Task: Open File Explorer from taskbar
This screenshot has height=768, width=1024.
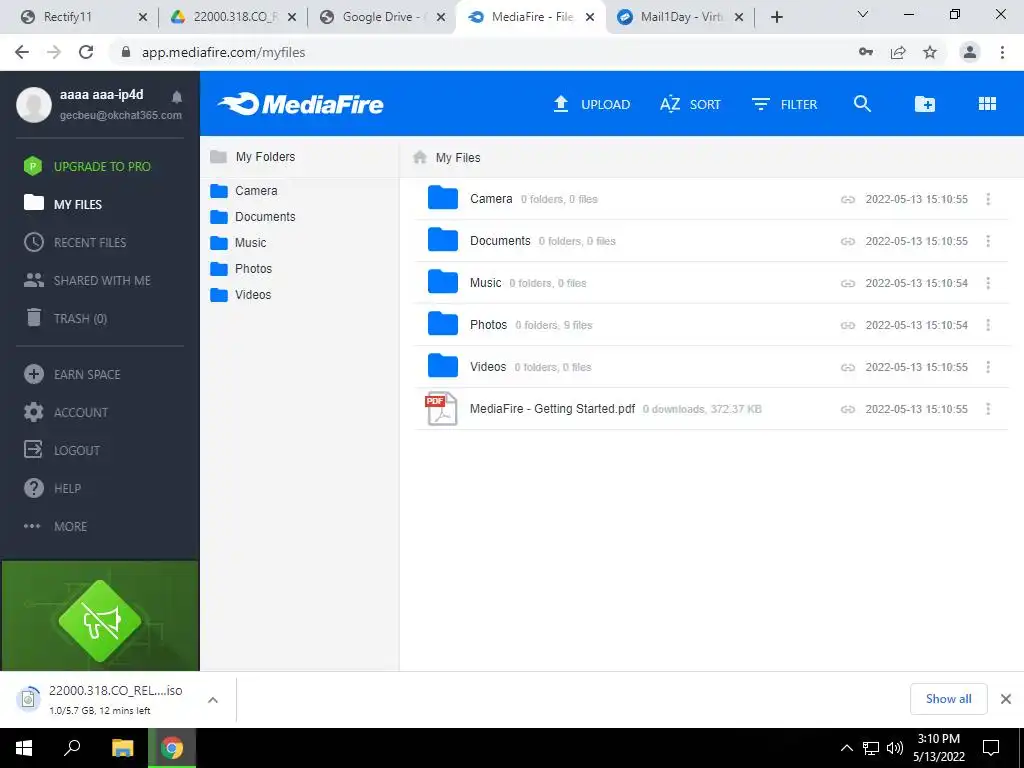Action: click(x=122, y=748)
